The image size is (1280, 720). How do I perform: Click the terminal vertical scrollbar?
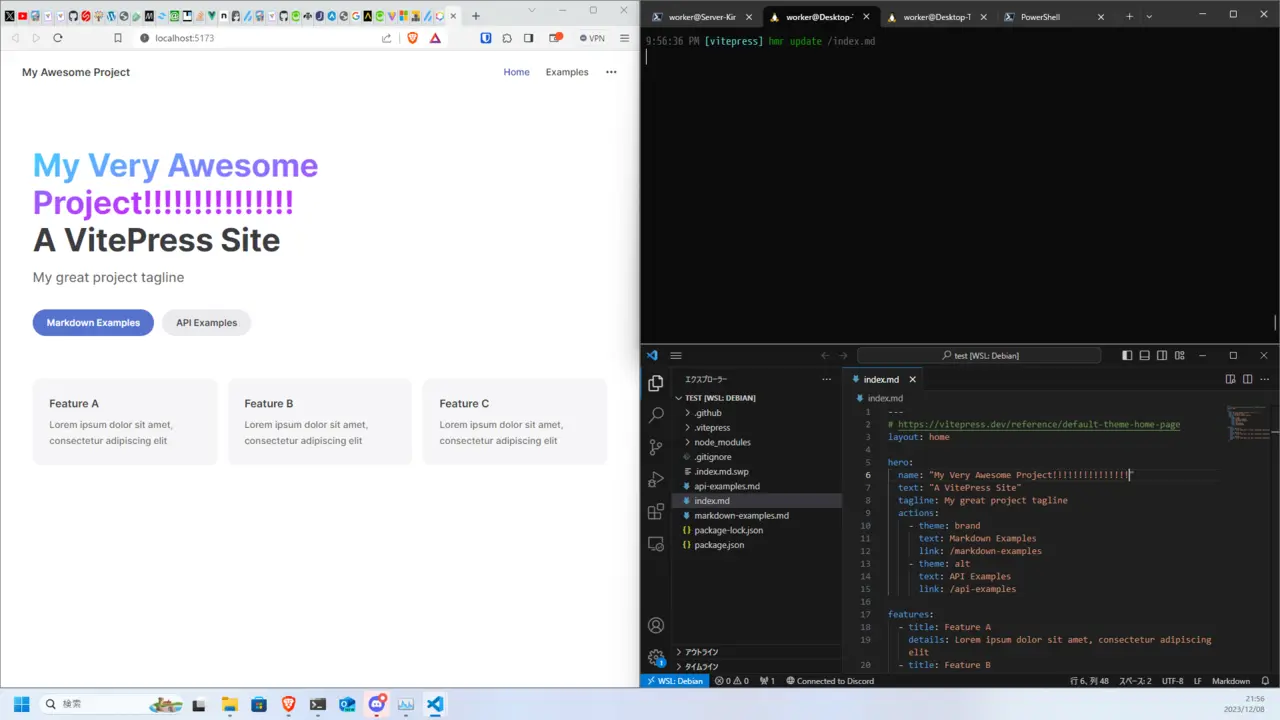click(1275, 323)
